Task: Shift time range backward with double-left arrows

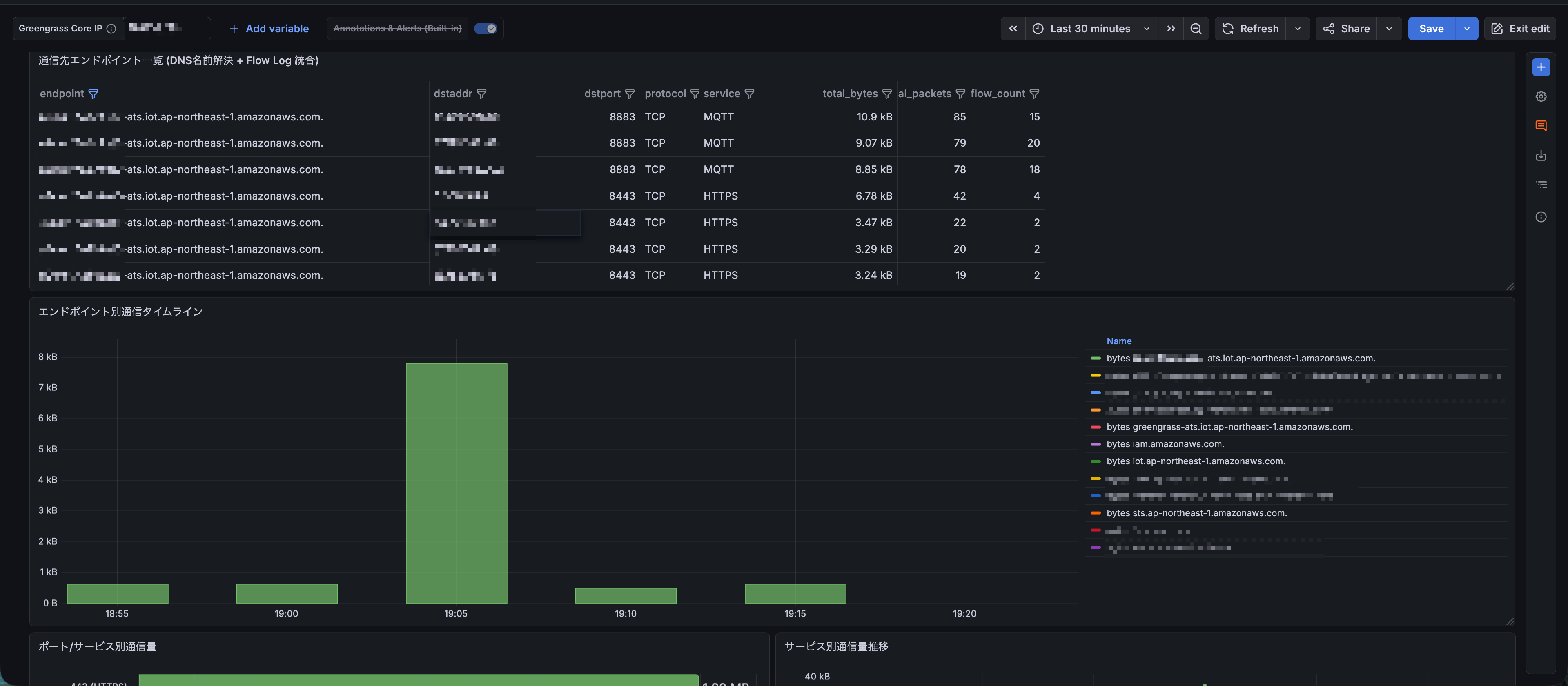Action: pyautogui.click(x=1013, y=29)
